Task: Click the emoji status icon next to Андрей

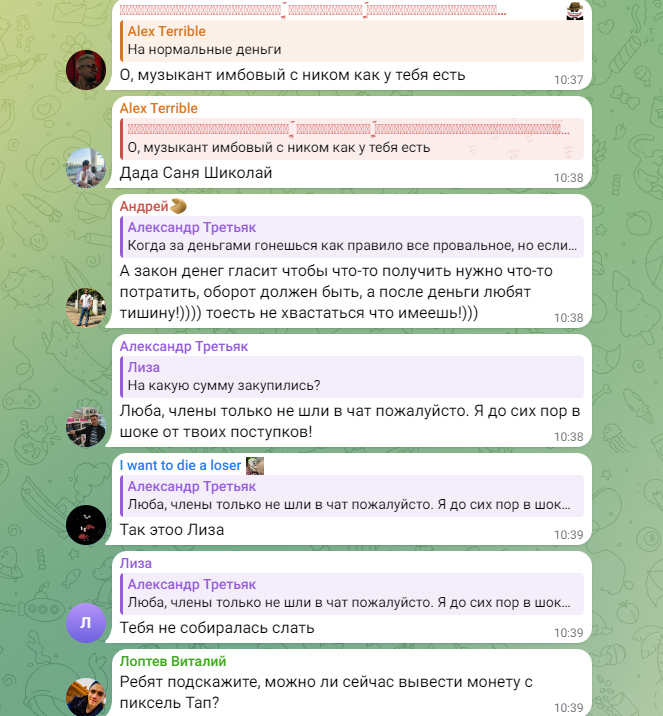Action: (178, 206)
